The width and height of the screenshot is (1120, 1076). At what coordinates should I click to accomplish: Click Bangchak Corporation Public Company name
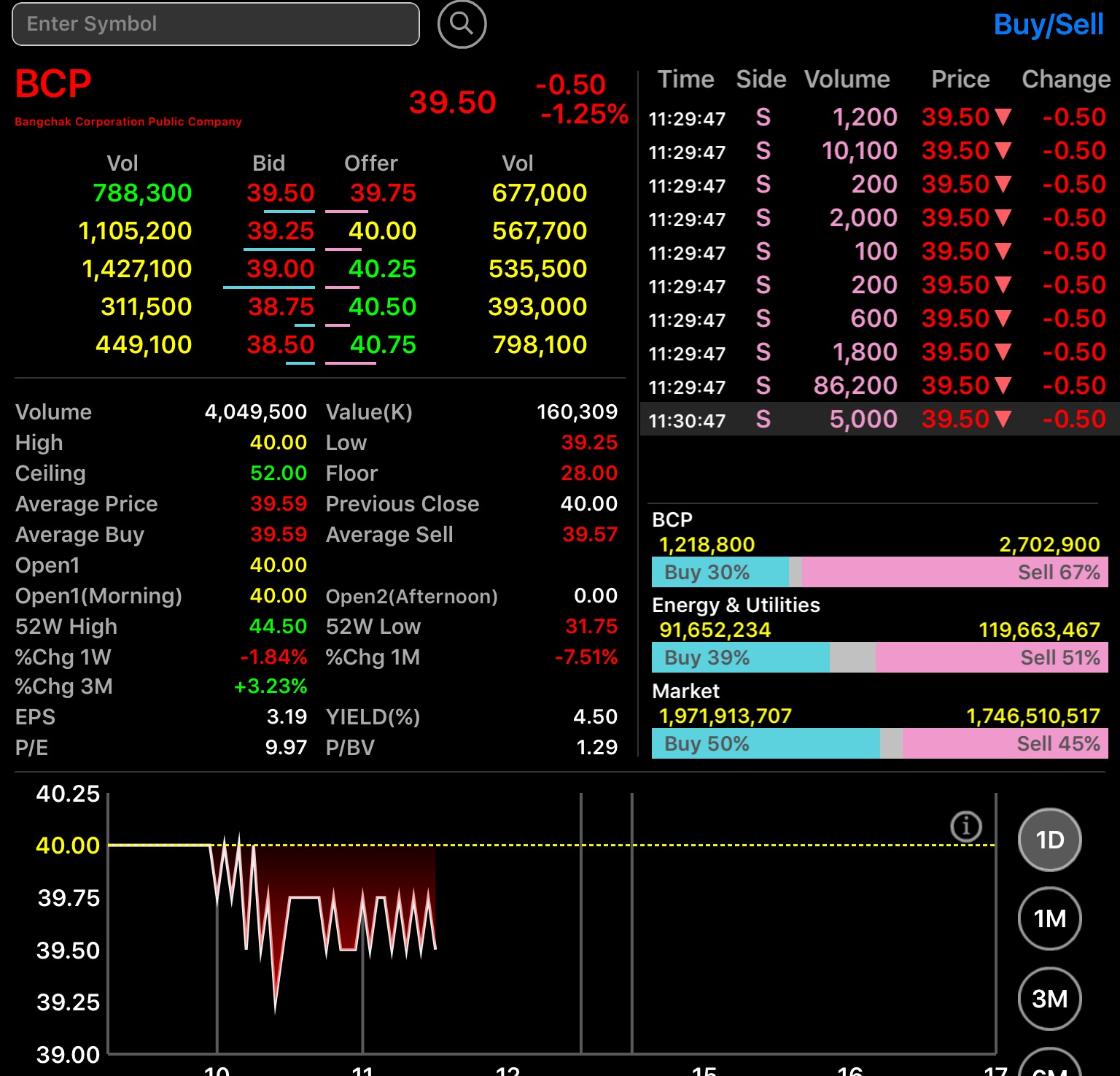[x=128, y=122]
